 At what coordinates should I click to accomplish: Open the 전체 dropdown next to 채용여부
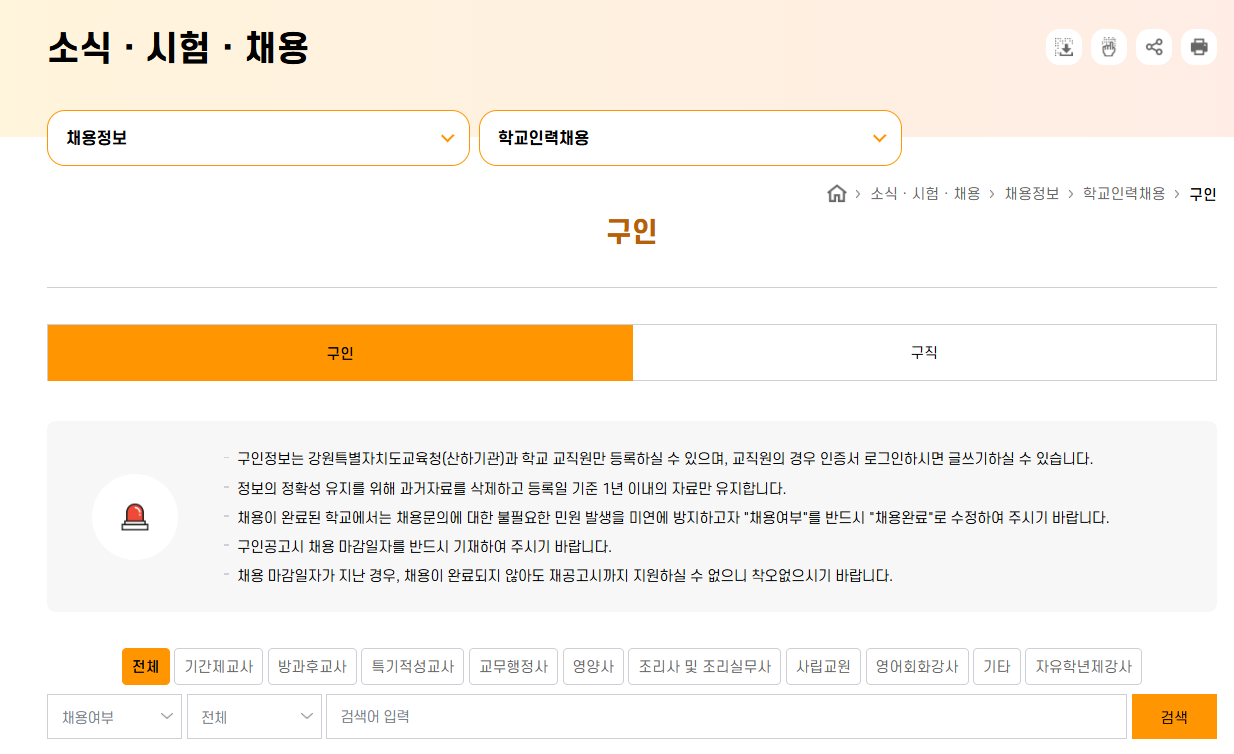(254, 716)
